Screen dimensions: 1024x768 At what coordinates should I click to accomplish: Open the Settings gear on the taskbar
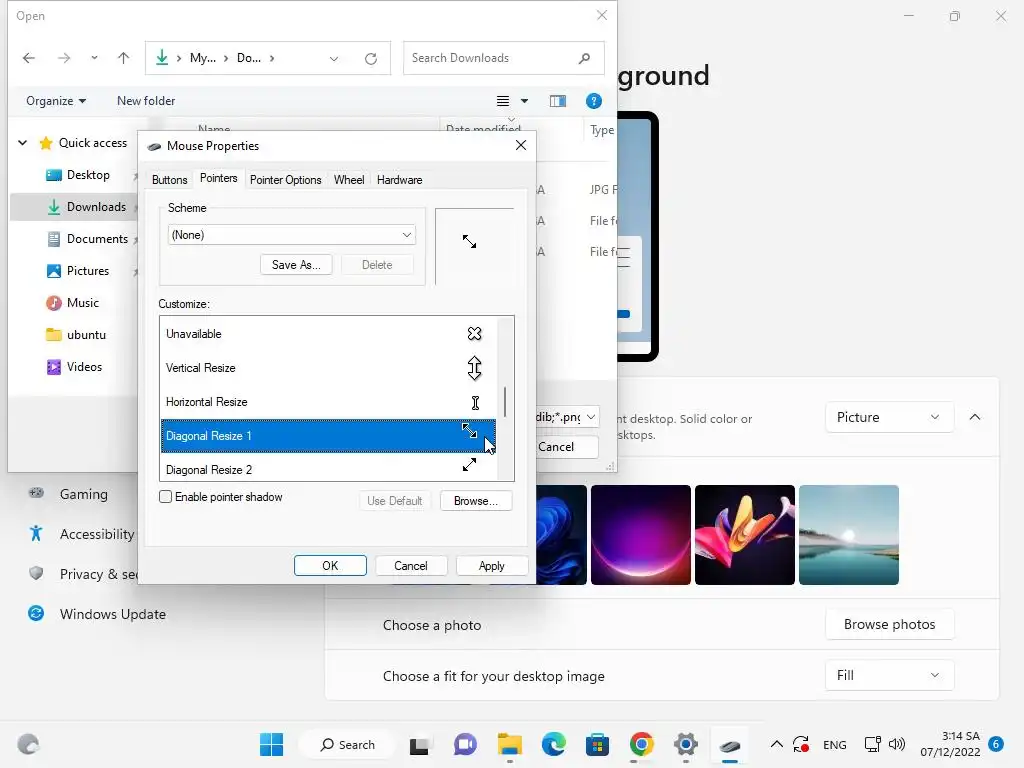(x=686, y=744)
